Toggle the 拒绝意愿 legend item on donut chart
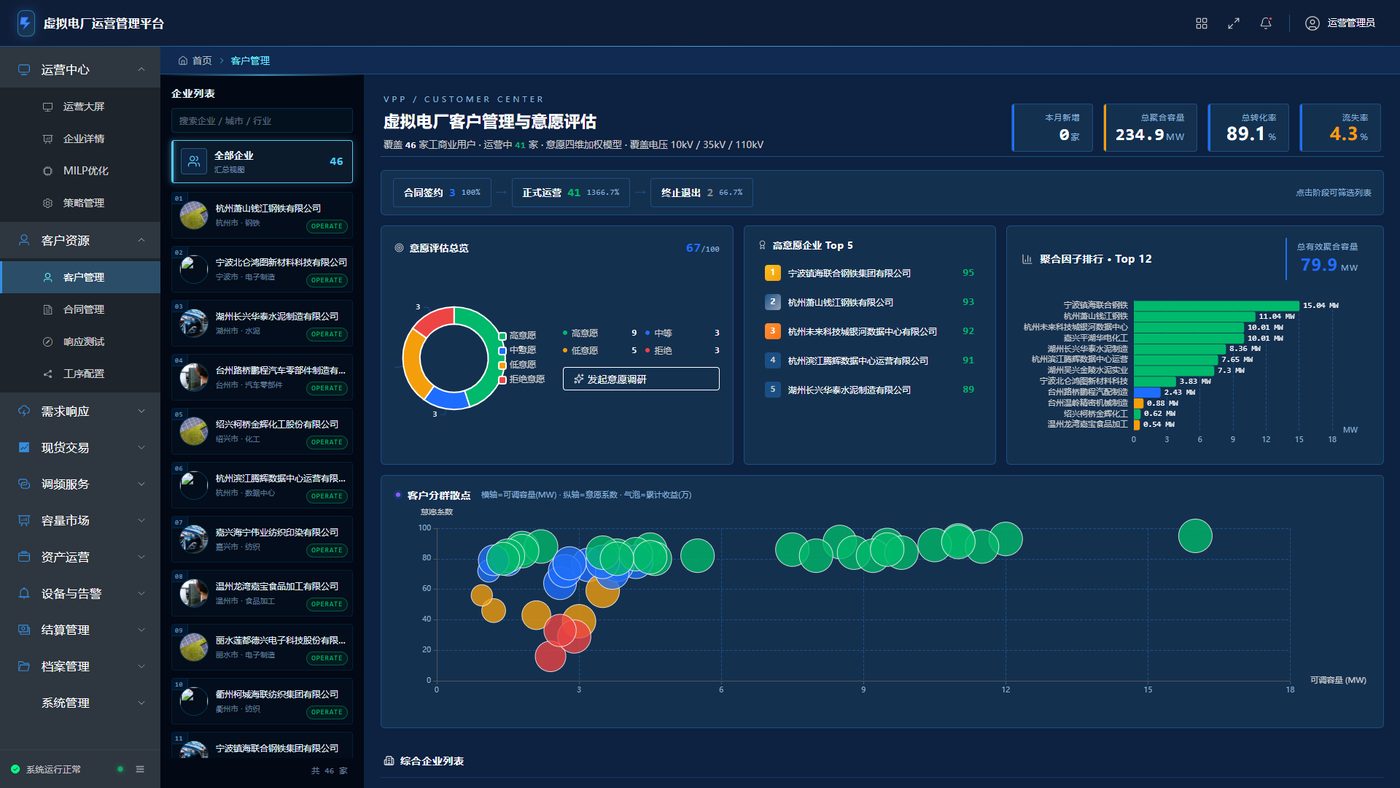 point(521,379)
